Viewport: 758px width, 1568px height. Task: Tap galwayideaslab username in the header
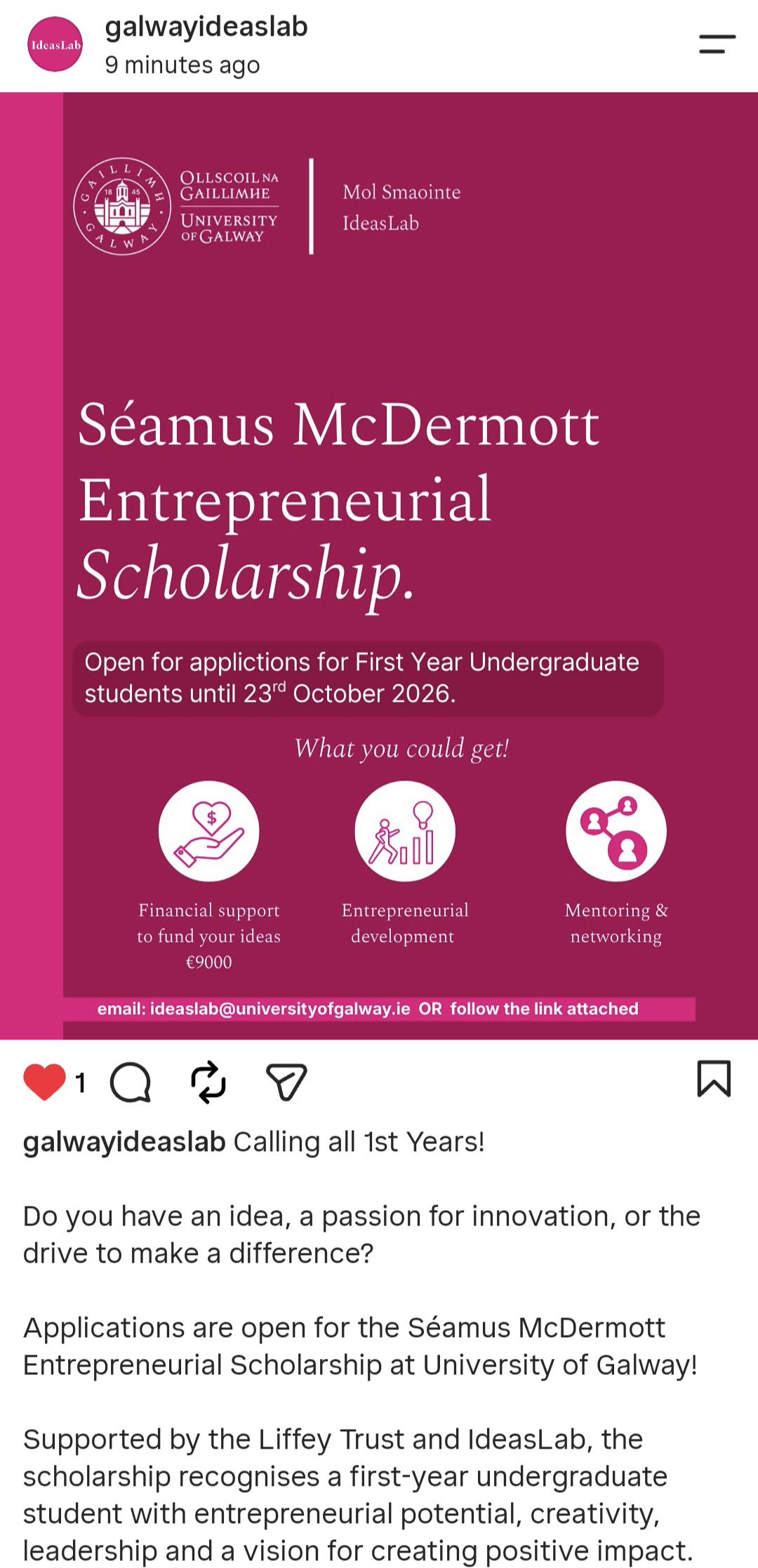point(206,27)
